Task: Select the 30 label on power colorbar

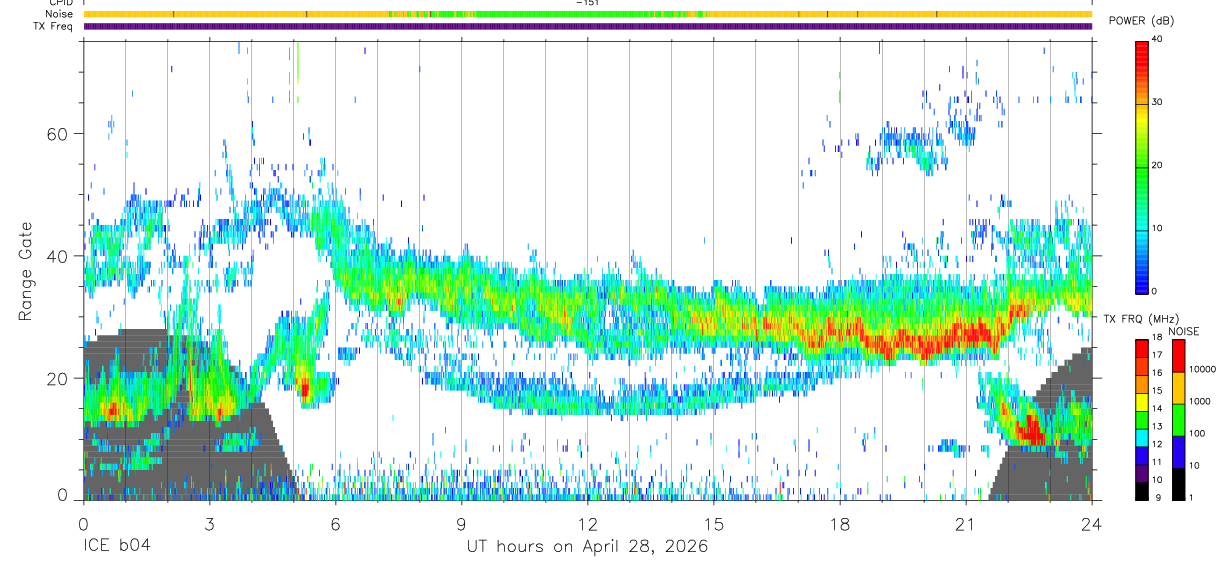Action: tap(1157, 102)
